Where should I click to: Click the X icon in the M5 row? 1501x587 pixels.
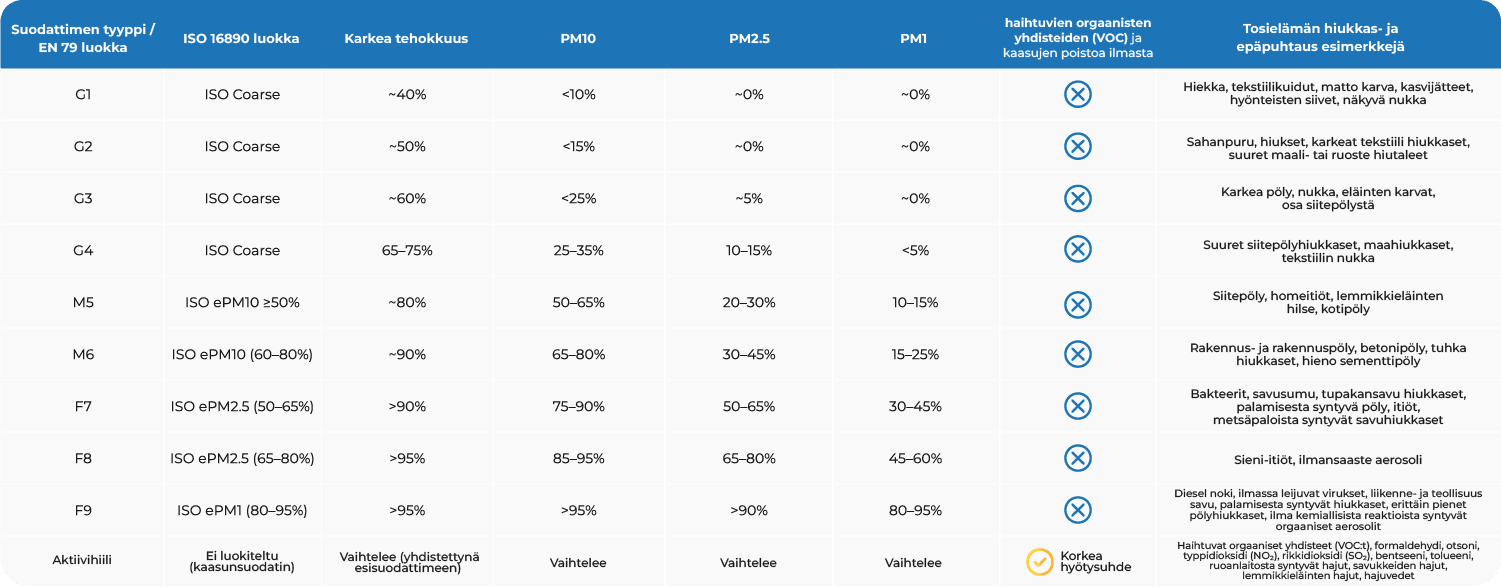[x=1077, y=302]
